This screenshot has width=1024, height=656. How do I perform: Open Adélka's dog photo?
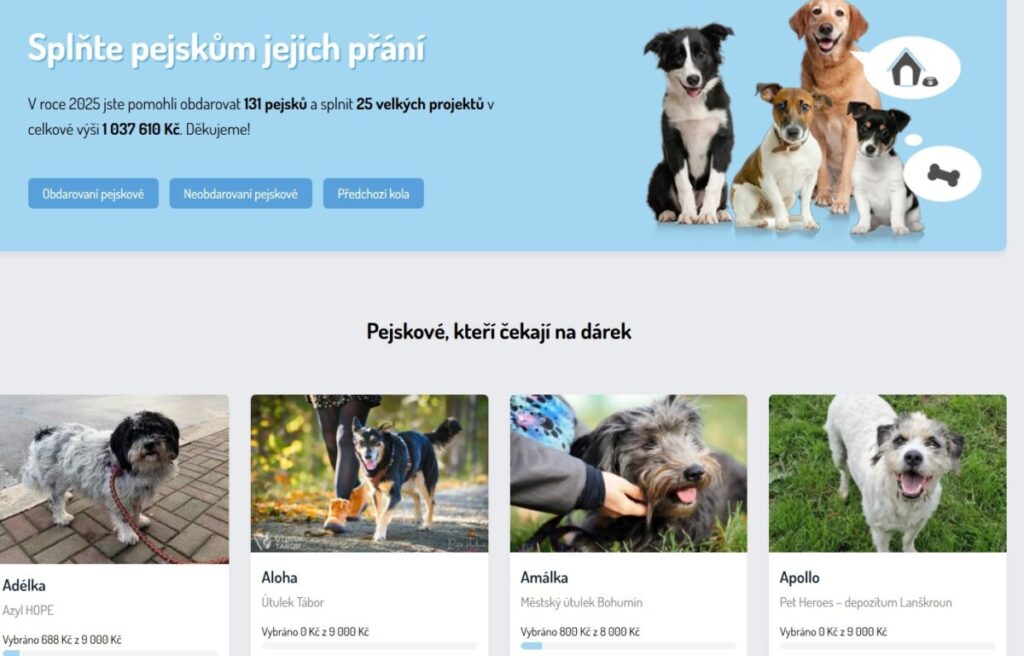[x=114, y=479]
